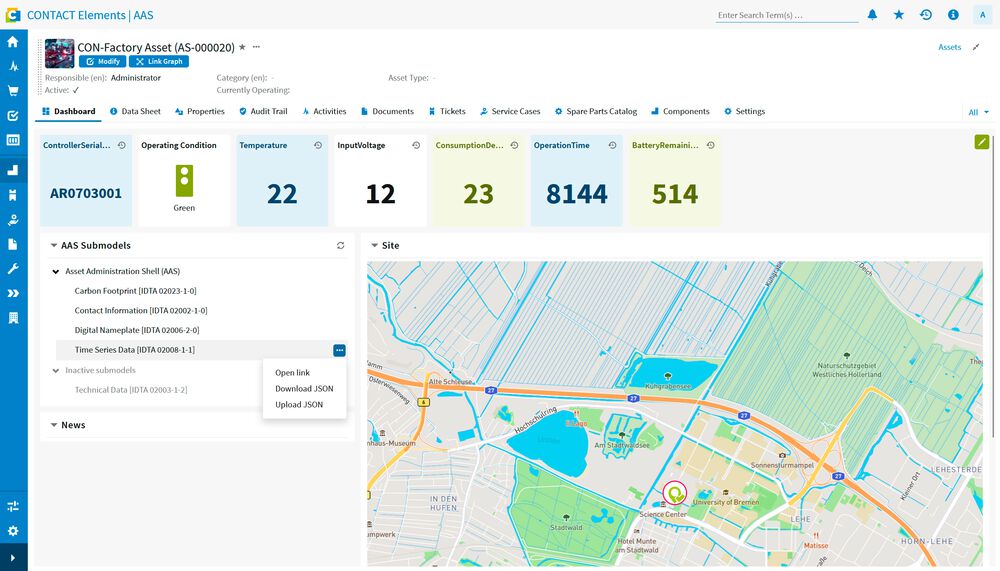The image size is (1000, 571).
Task: Focus the Enter Search Term field
Action: (787, 15)
